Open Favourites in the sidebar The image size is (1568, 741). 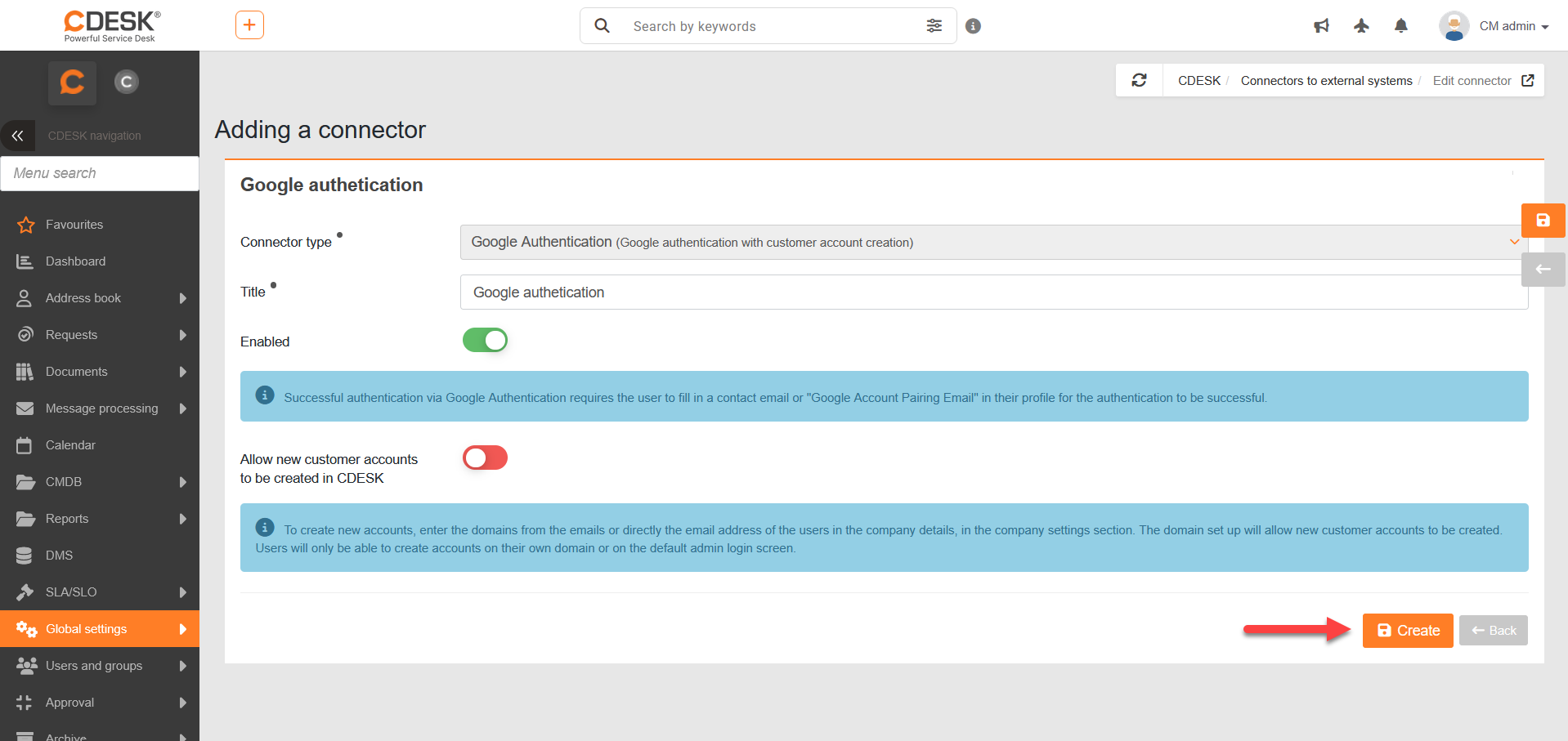(x=74, y=225)
